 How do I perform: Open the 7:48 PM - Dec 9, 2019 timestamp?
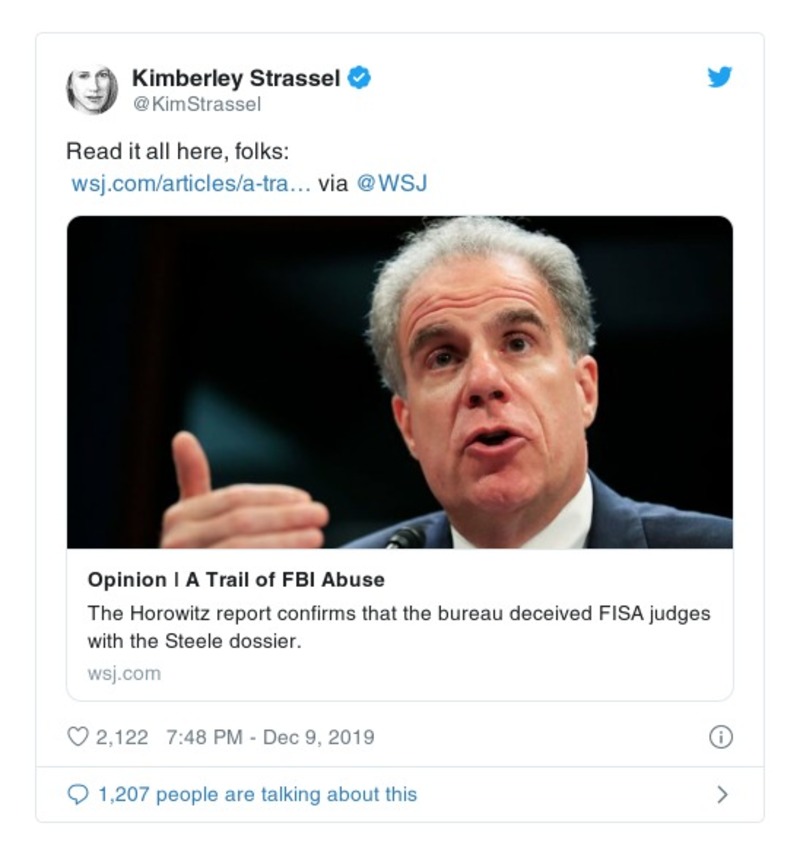coord(270,737)
